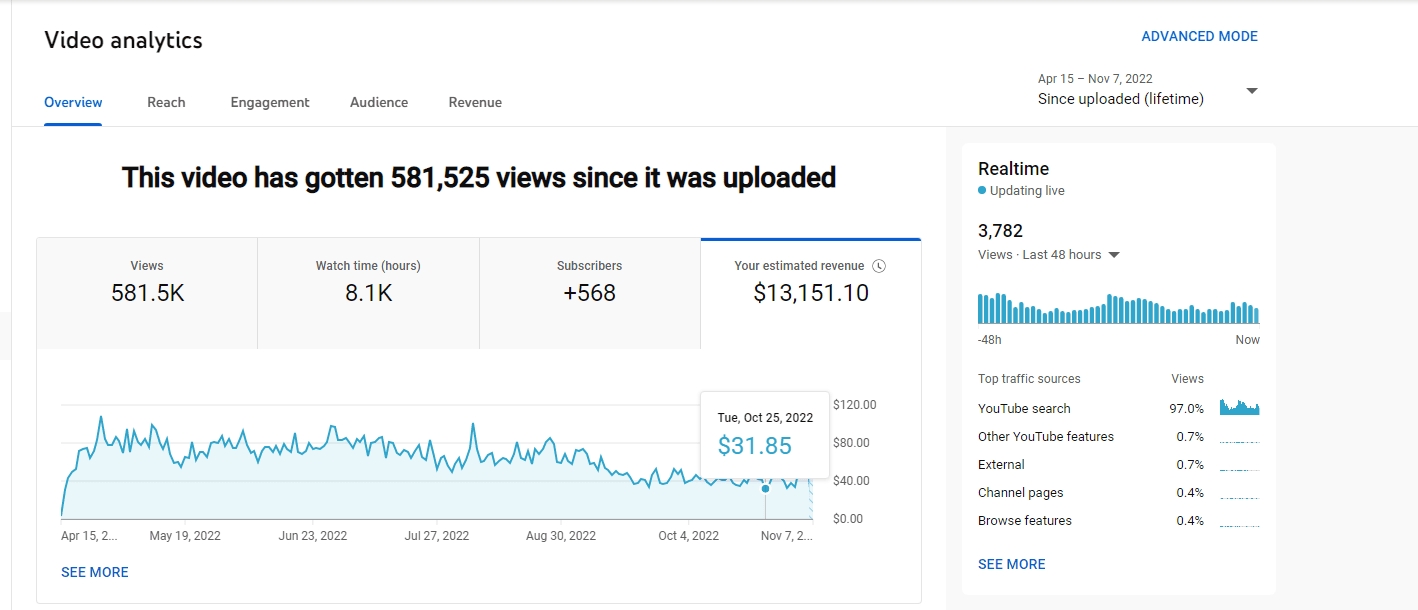Viewport: 1418px width, 610px height.
Task: Select the Subscribers metric card
Action: coord(589,282)
